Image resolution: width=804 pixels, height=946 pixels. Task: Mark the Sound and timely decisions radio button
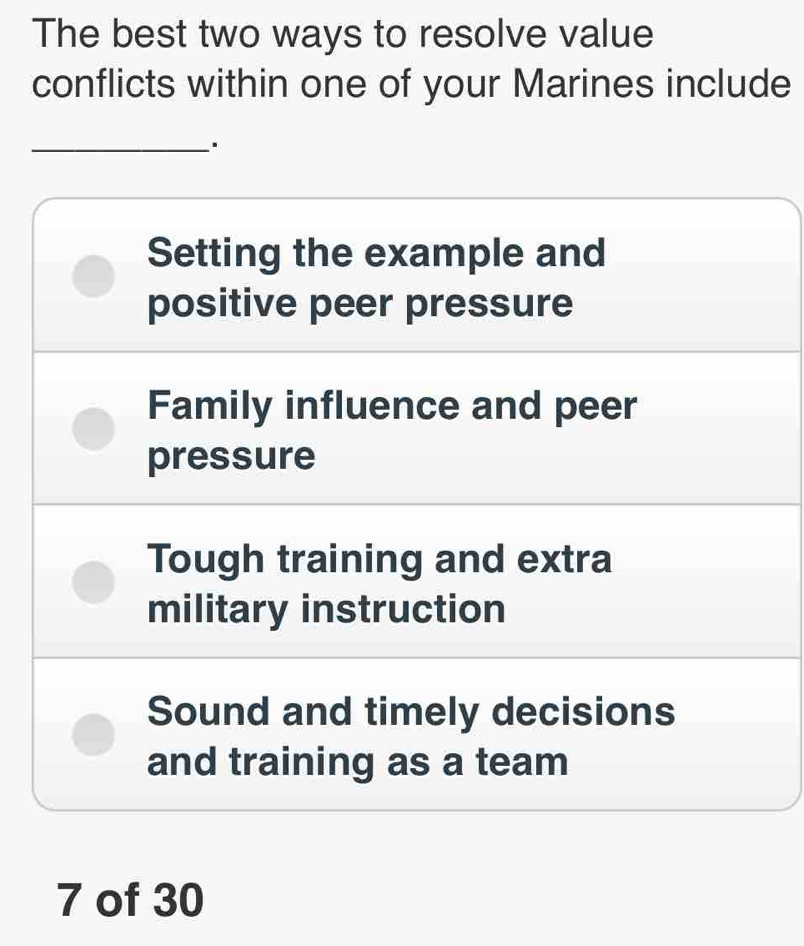tap(93, 735)
